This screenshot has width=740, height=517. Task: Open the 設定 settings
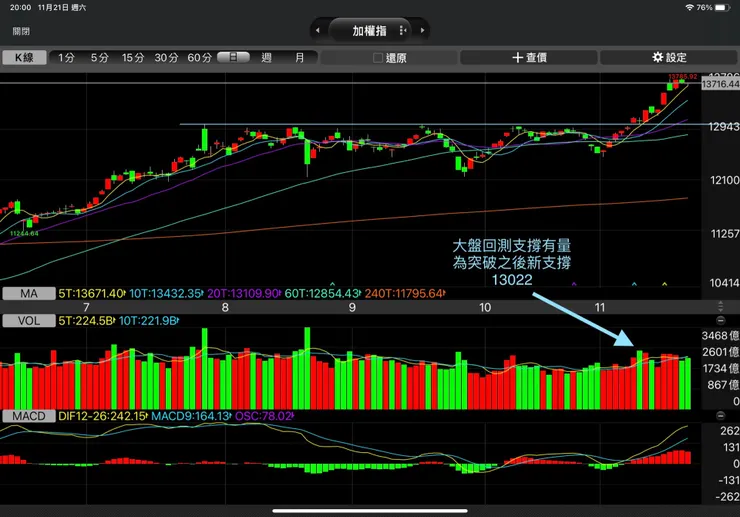tap(669, 58)
